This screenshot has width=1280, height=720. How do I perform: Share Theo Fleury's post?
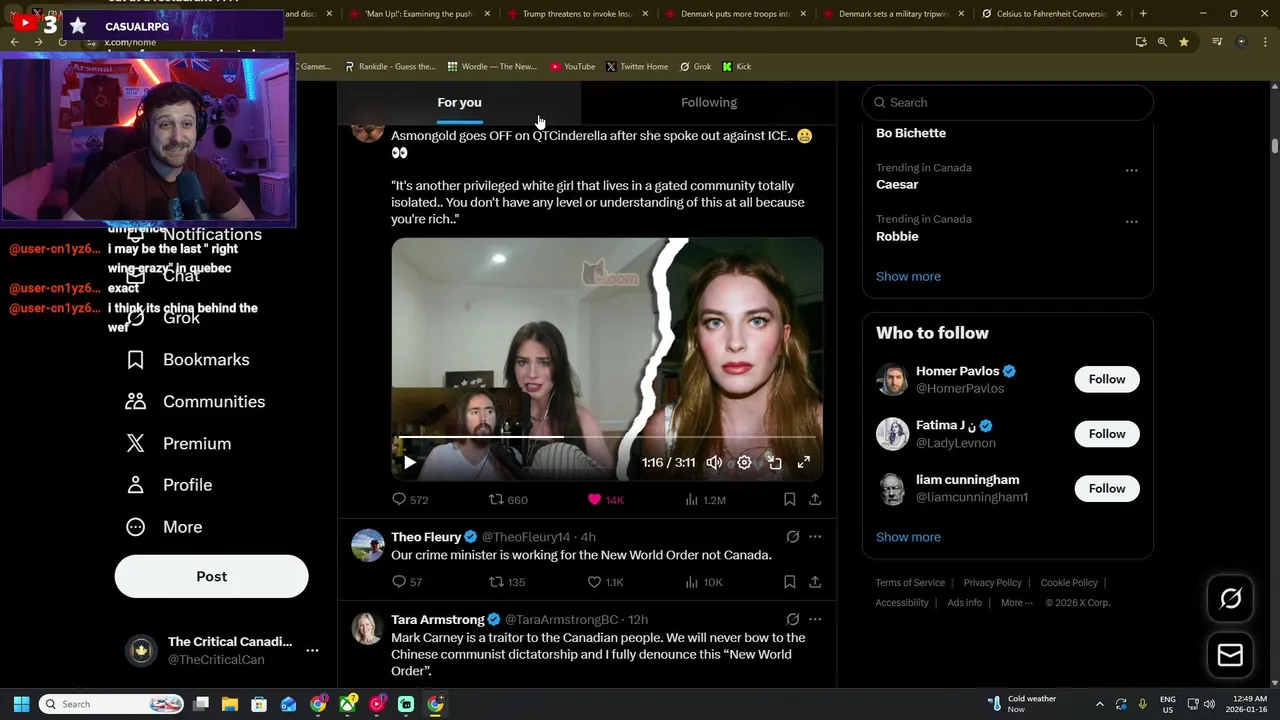coord(815,581)
